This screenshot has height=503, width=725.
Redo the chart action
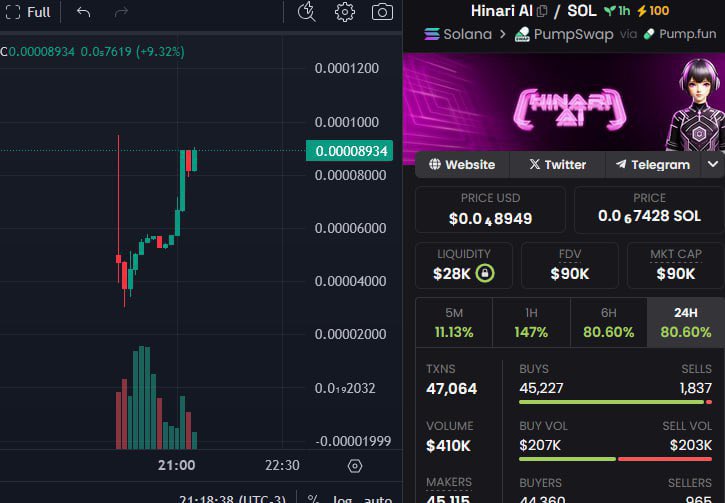121,12
